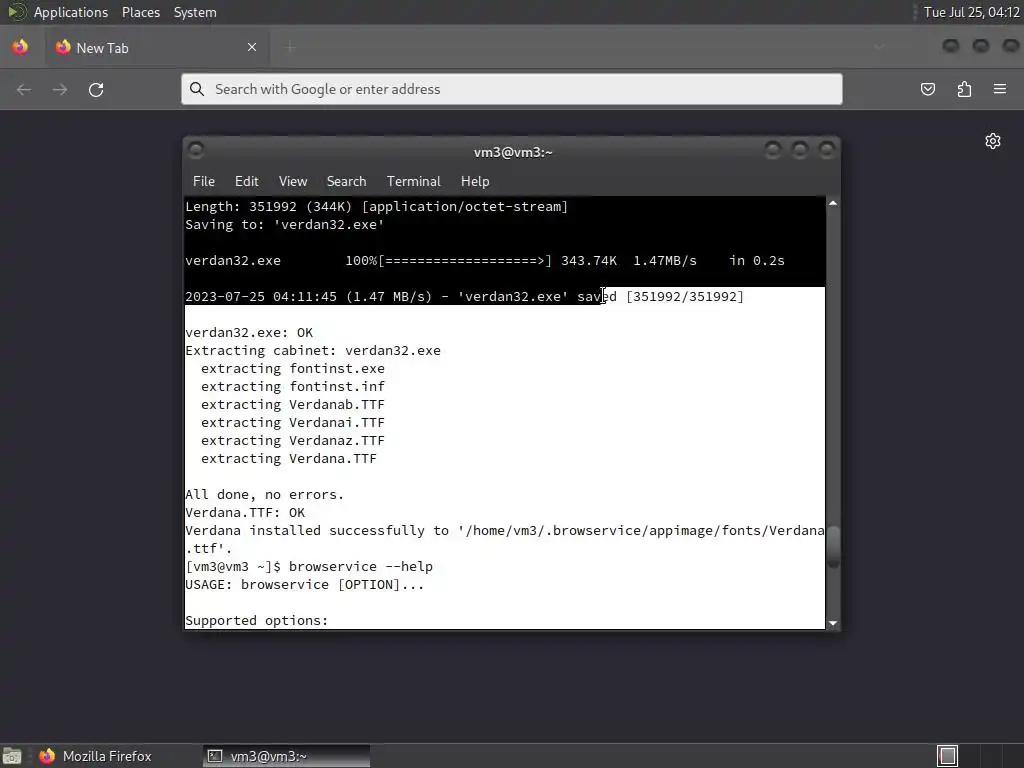Click the terminal window menu button in the title bar
1024x768 pixels.
click(x=196, y=150)
